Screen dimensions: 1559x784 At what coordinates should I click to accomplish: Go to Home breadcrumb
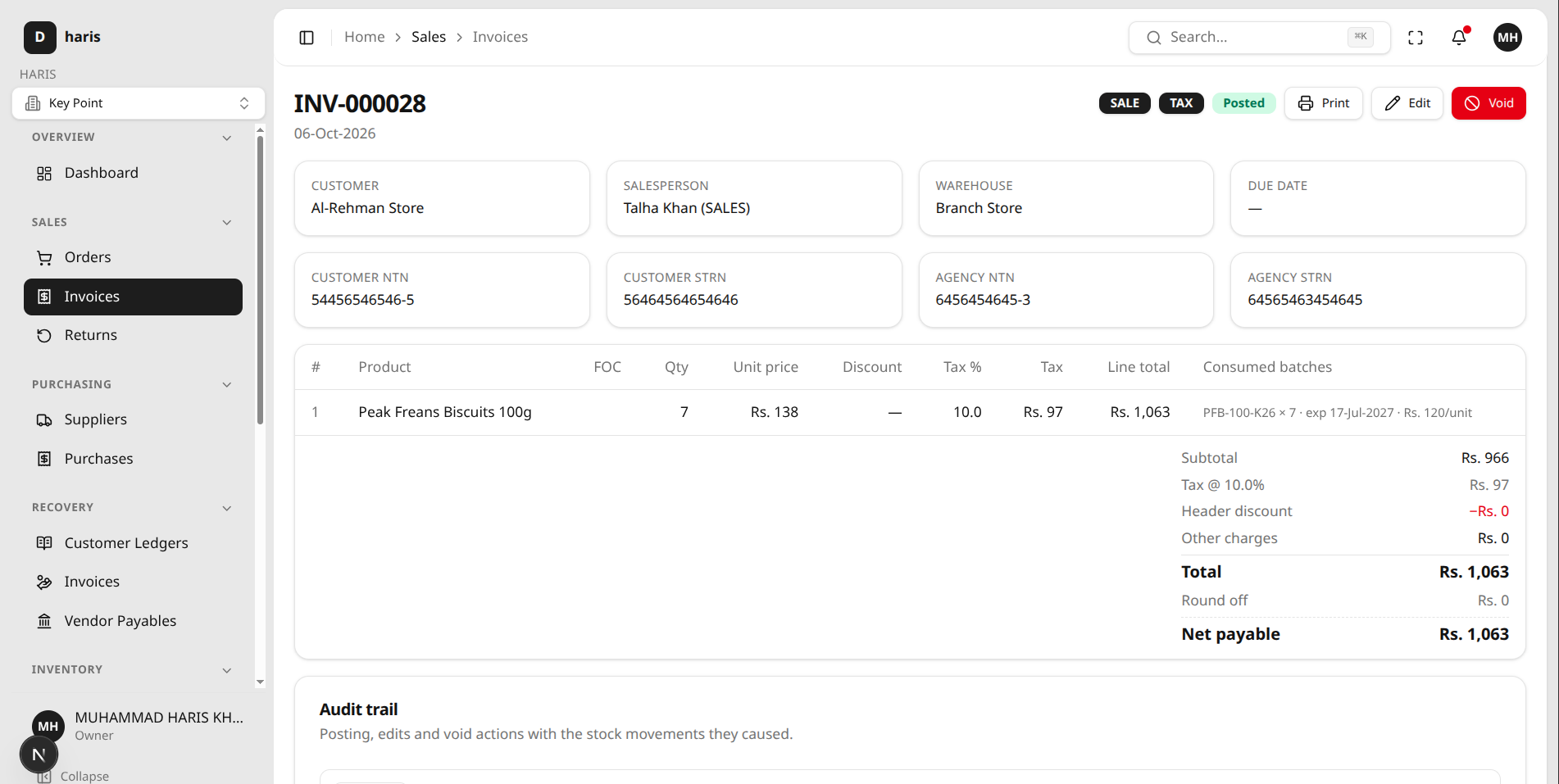pyautogui.click(x=364, y=37)
